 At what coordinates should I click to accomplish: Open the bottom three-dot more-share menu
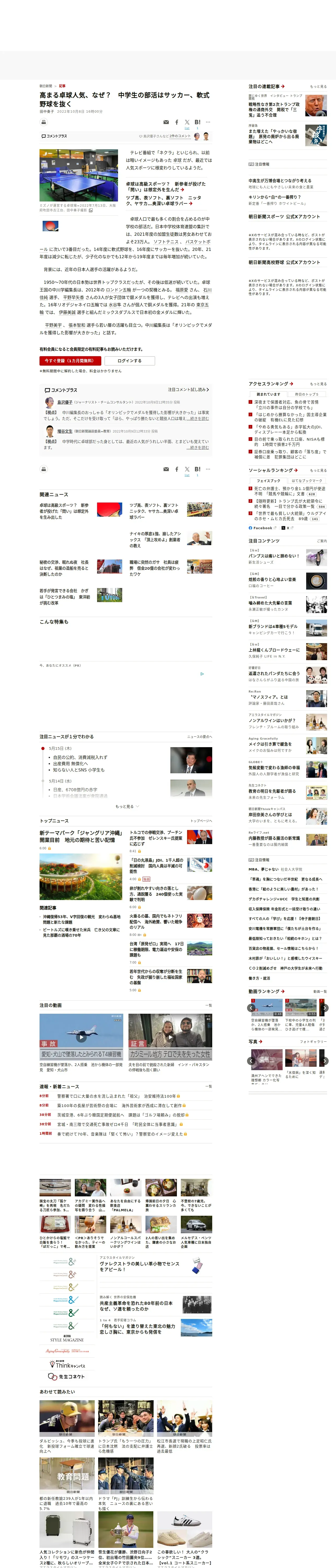coord(208,469)
